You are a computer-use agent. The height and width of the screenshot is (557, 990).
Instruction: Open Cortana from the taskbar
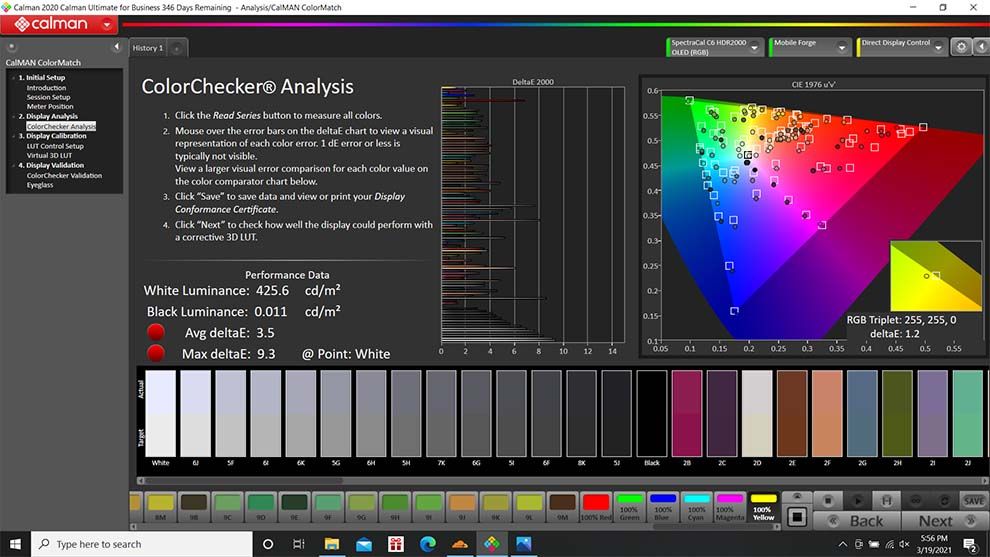point(268,544)
